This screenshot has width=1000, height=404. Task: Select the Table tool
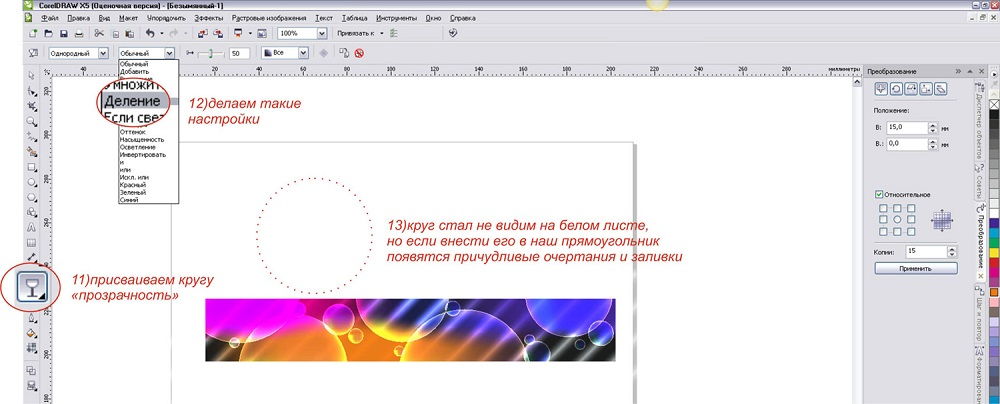(31, 243)
